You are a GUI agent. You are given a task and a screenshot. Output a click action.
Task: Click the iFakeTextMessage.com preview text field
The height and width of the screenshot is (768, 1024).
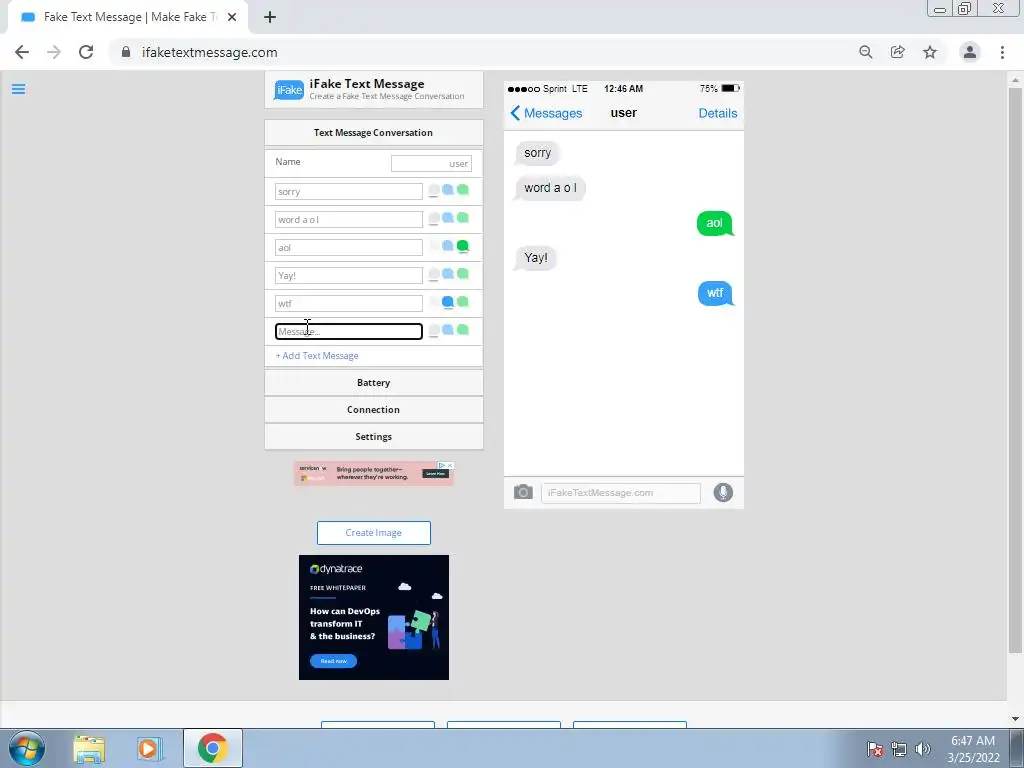(620, 493)
